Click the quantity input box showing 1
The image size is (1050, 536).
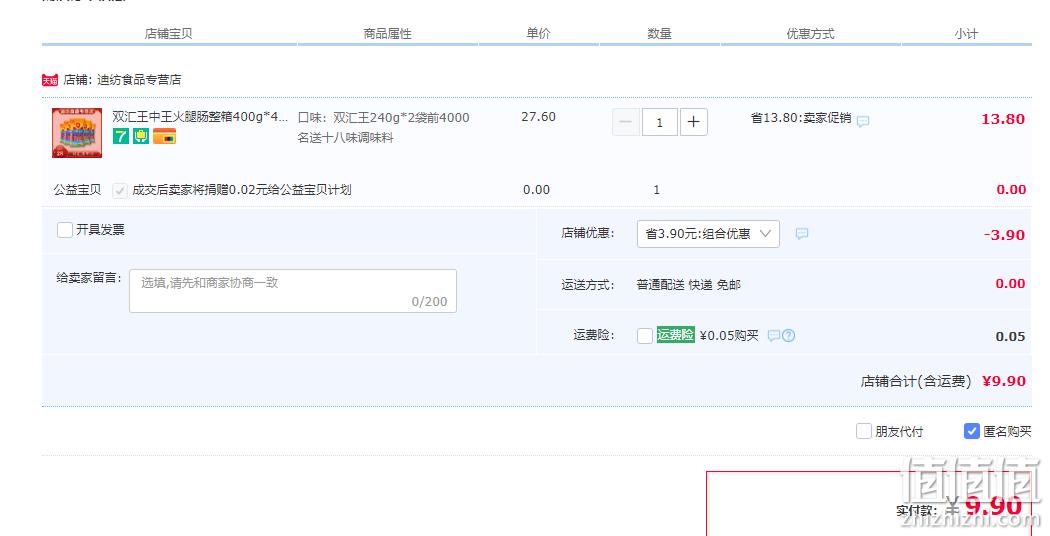click(660, 122)
